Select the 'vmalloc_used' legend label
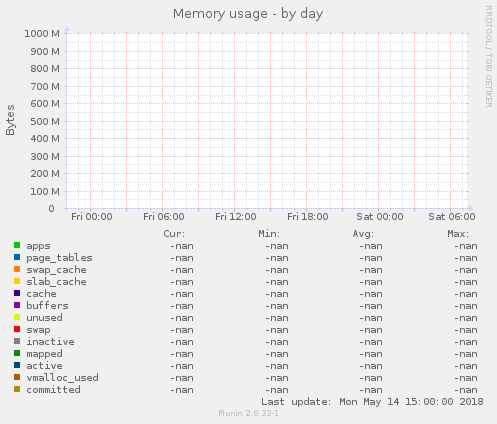The width and height of the screenshot is (497, 424). point(62,378)
